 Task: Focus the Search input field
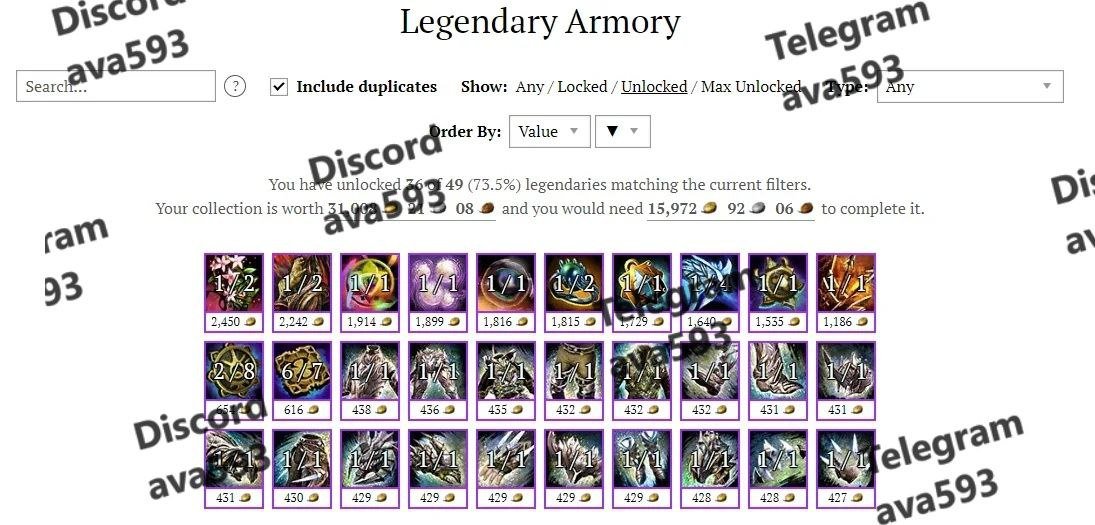pyautogui.click(x=116, y=87)
